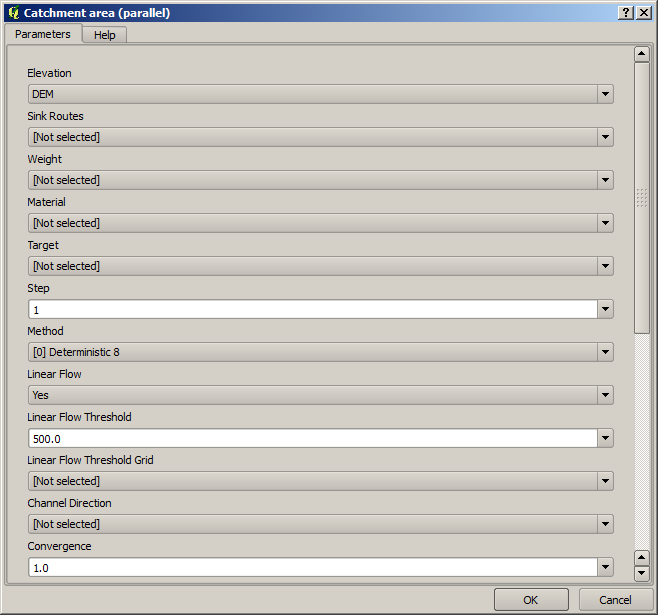Select the Parameters tab

click(43, 34)
